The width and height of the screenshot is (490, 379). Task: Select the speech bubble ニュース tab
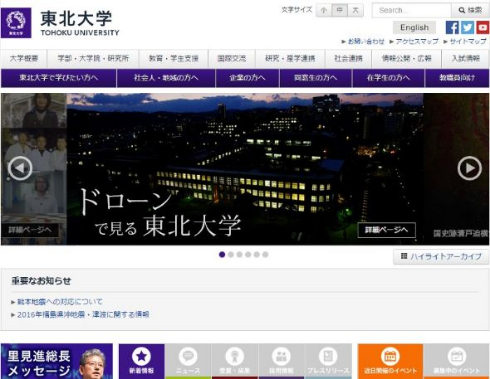tap(188, 361)
